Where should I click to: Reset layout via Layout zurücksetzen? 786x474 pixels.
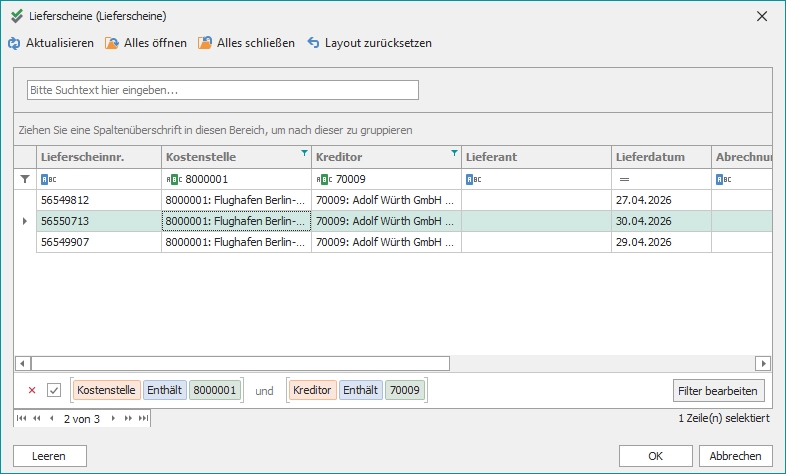click(369, 43)
